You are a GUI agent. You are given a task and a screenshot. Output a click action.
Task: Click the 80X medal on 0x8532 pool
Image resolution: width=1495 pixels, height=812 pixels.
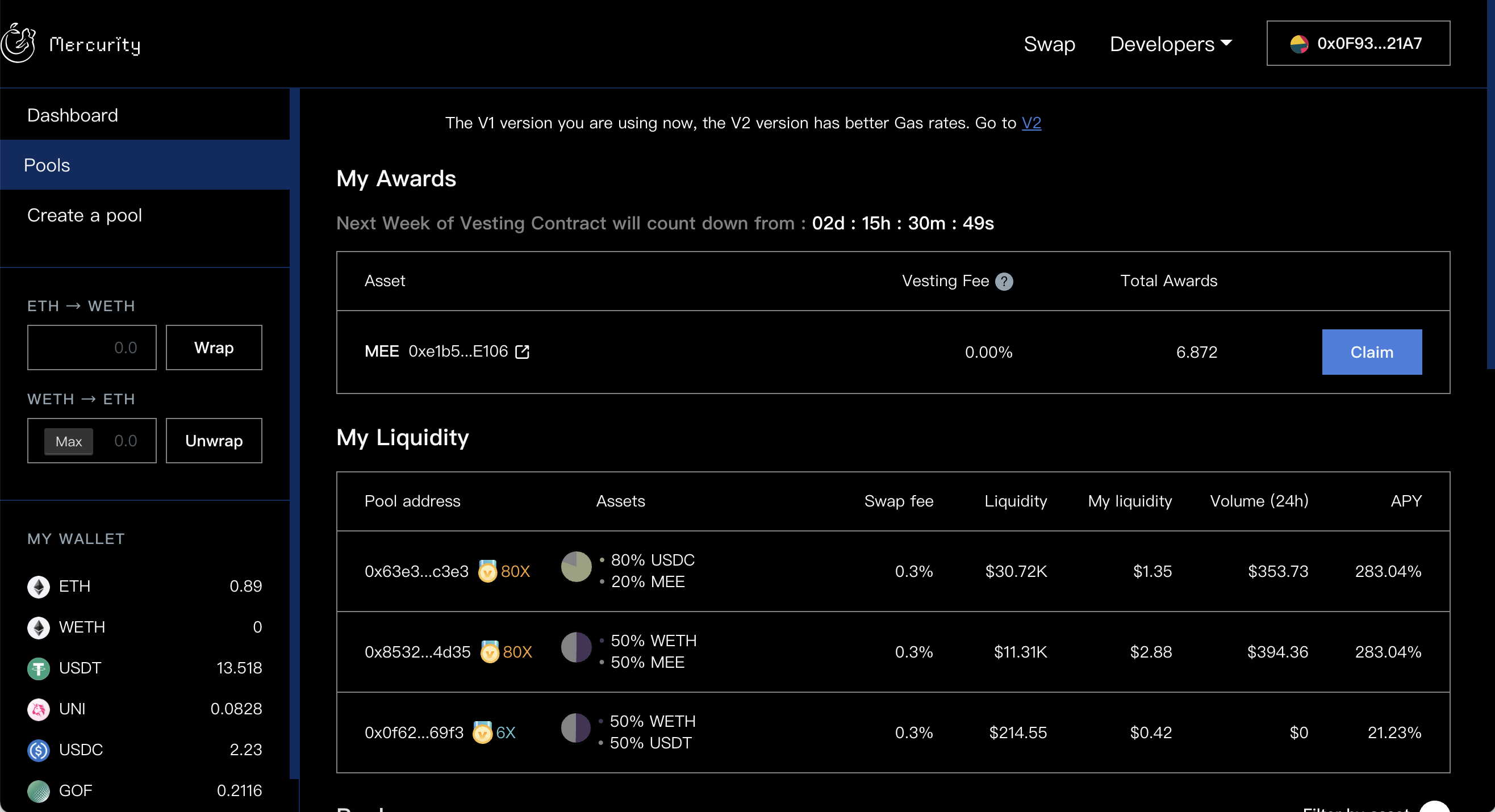tap(489, 652)
